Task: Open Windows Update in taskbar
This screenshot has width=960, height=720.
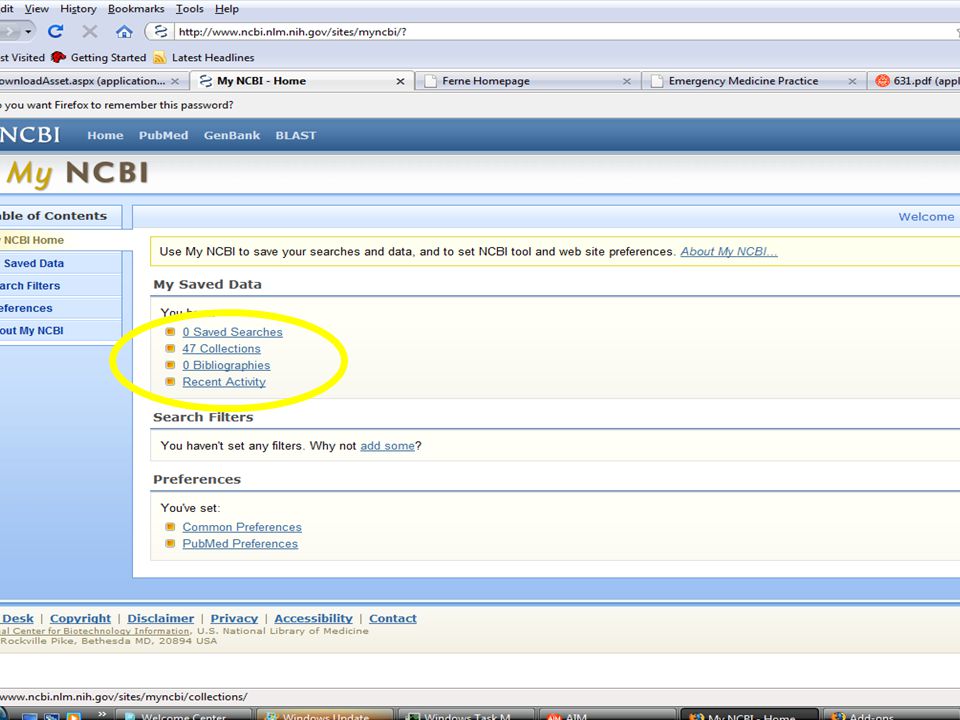Action: click(324, 715)
